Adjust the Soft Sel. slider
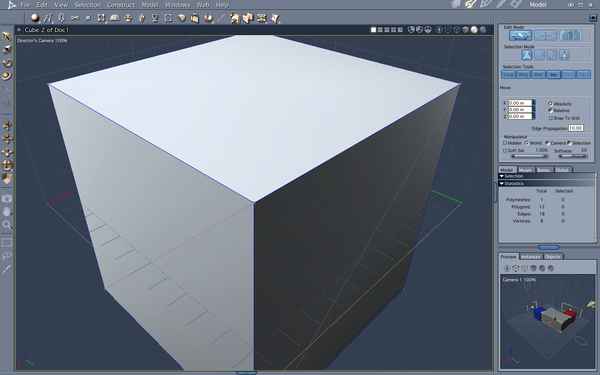Screen dimensions: 600x375 (x=529, y=156)
